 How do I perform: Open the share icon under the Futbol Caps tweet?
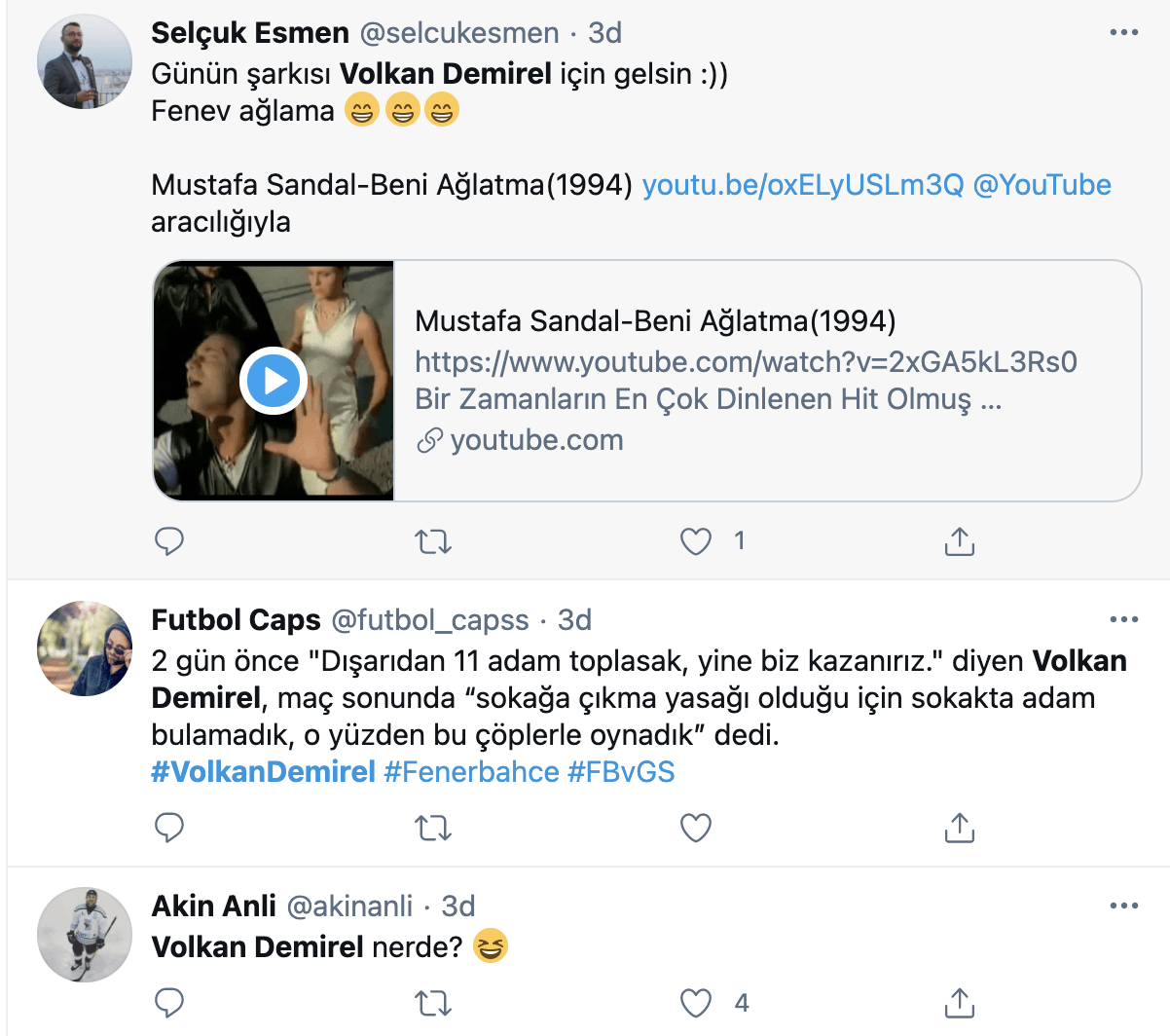[x=959, y=828]
